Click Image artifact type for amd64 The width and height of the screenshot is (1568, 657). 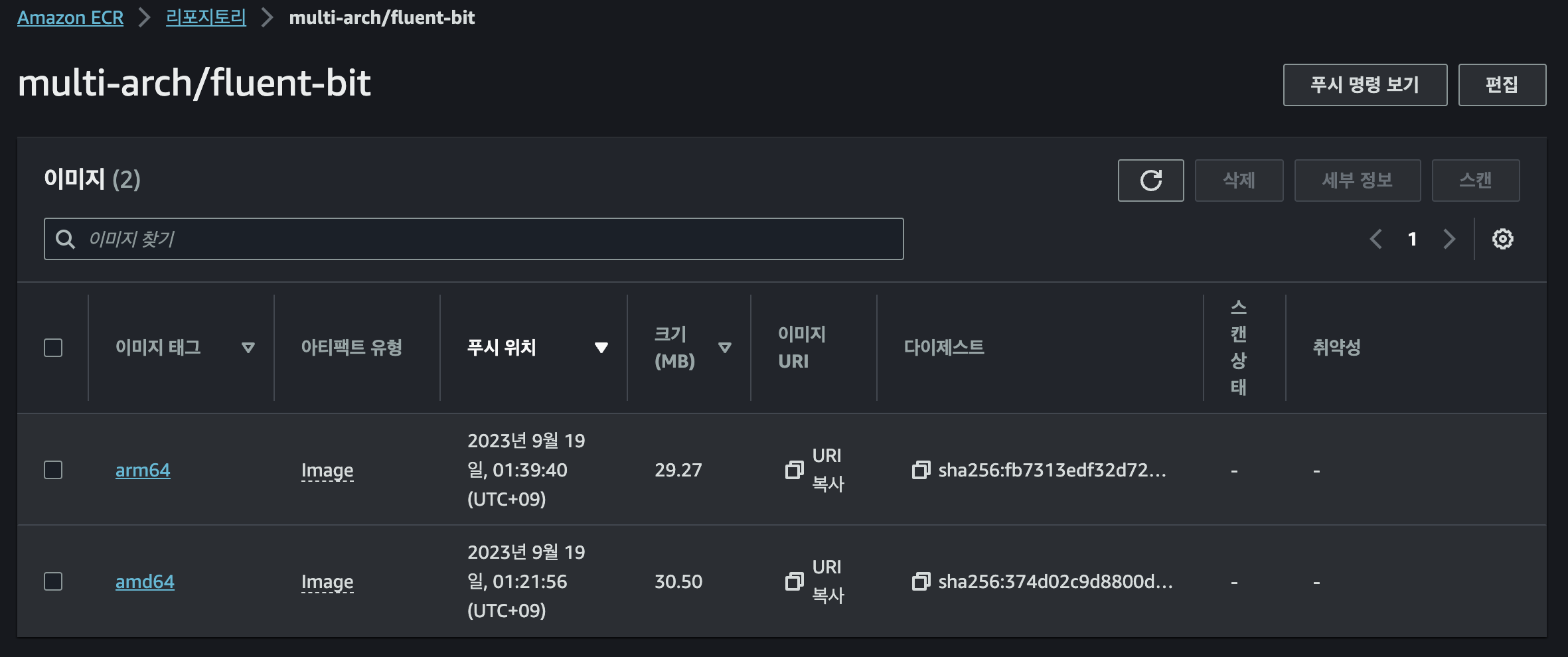pos(327,581)
